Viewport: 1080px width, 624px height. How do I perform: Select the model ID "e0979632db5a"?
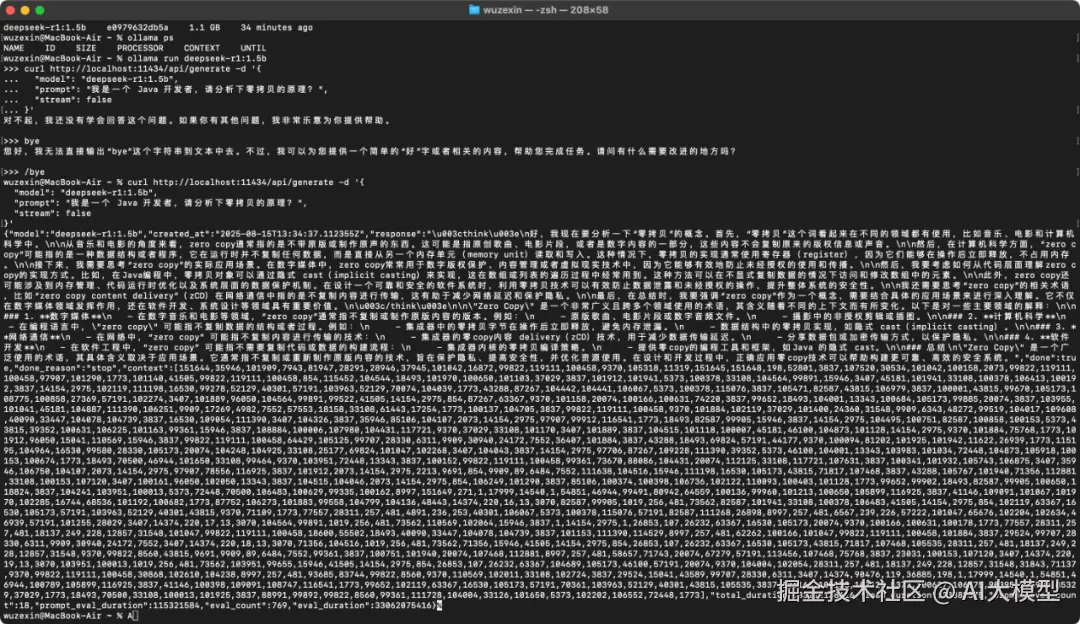pos(137,28)
